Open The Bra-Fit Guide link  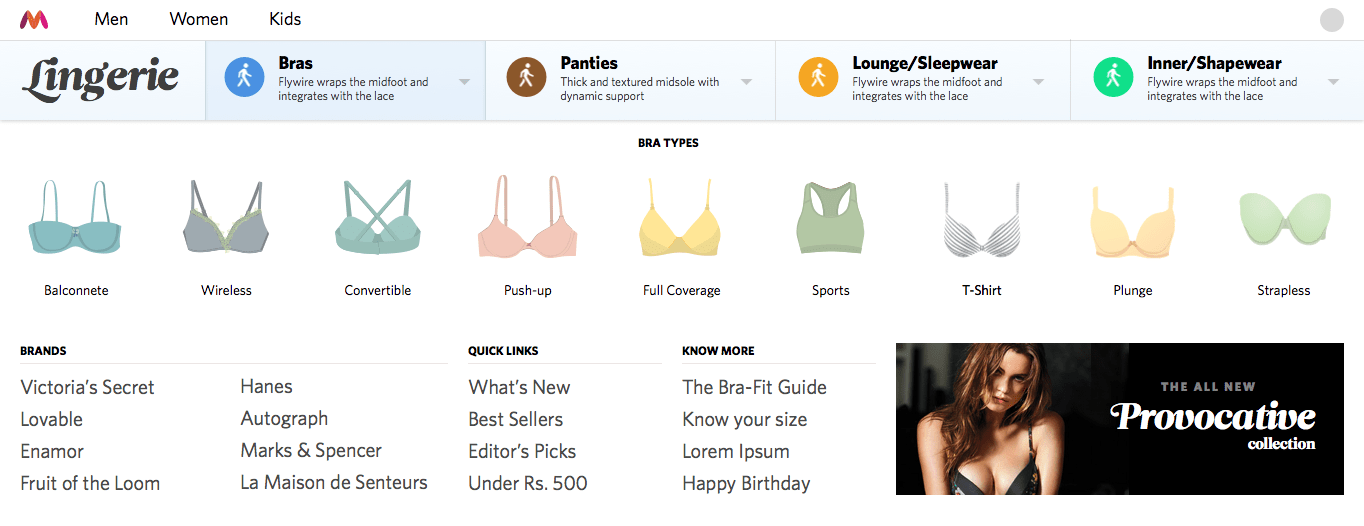click(x=754, y=387)
